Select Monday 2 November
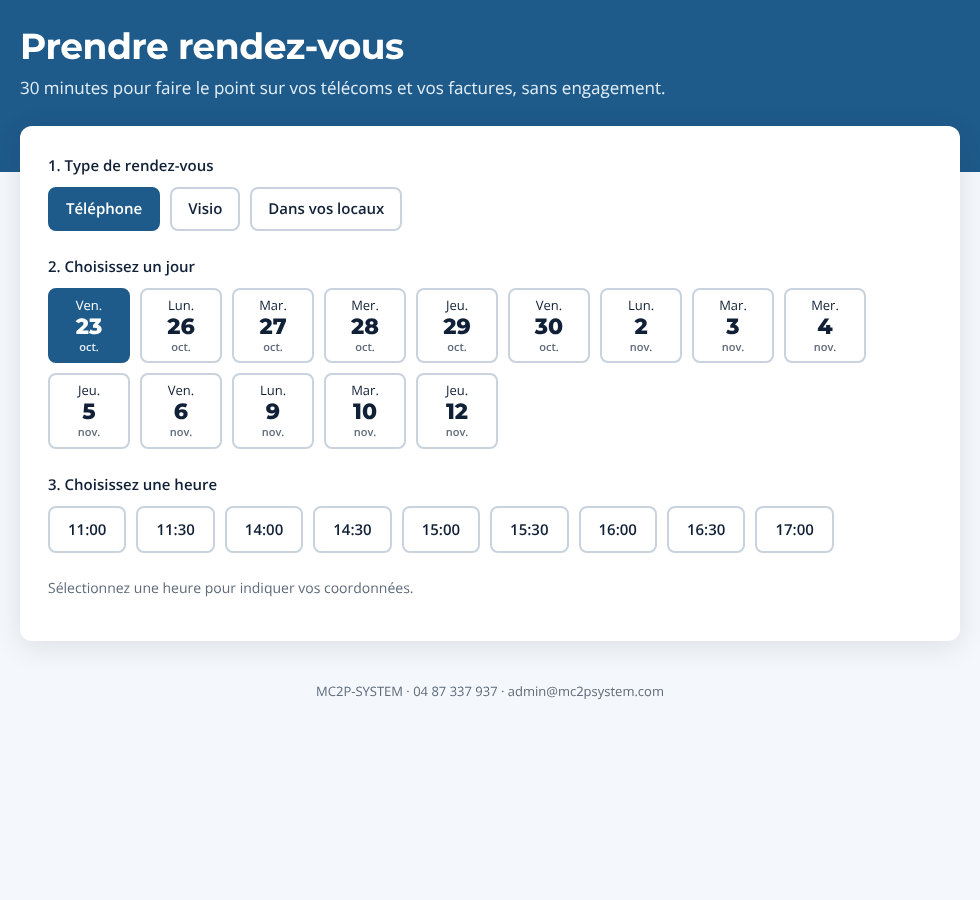This screenshot has width=980, height=900. [641, 326]
